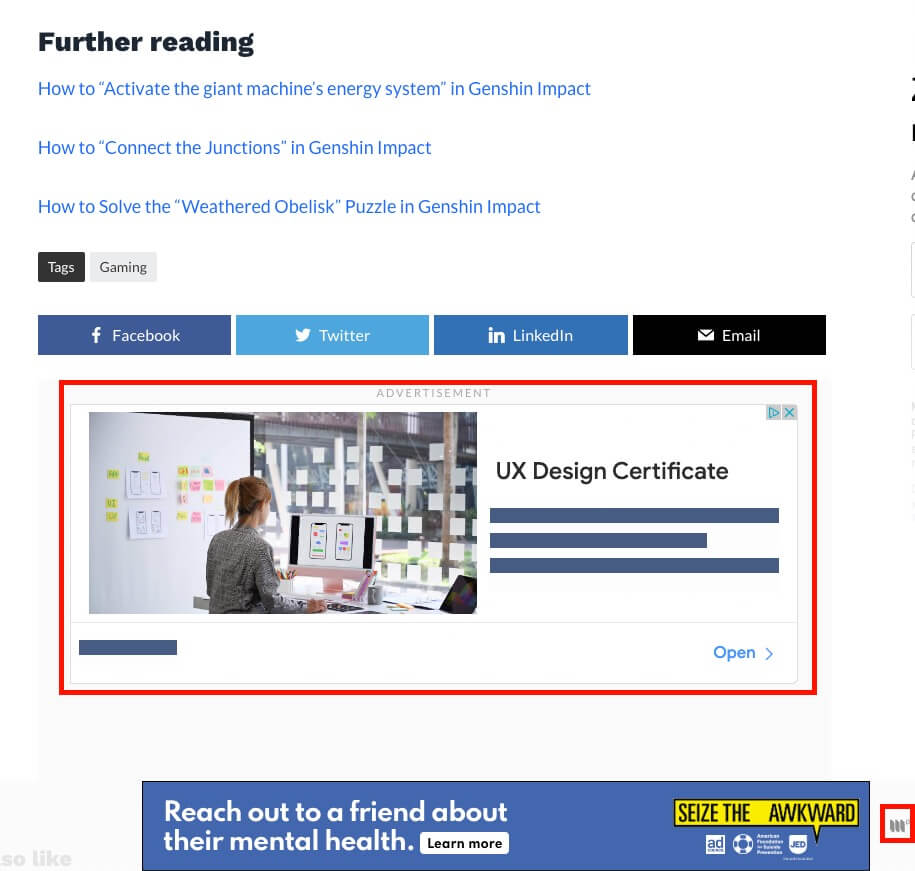Click the AFSP lifebuoy logo in the banner
915x871 pixels.
coord(742,844)
